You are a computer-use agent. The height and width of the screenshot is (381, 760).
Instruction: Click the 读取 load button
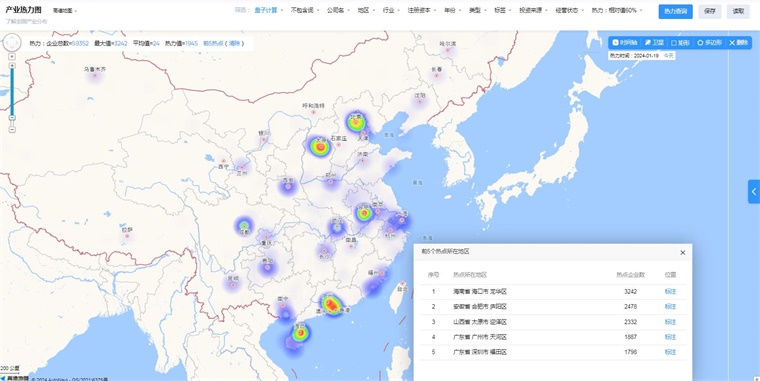click(x=738, y=11)
